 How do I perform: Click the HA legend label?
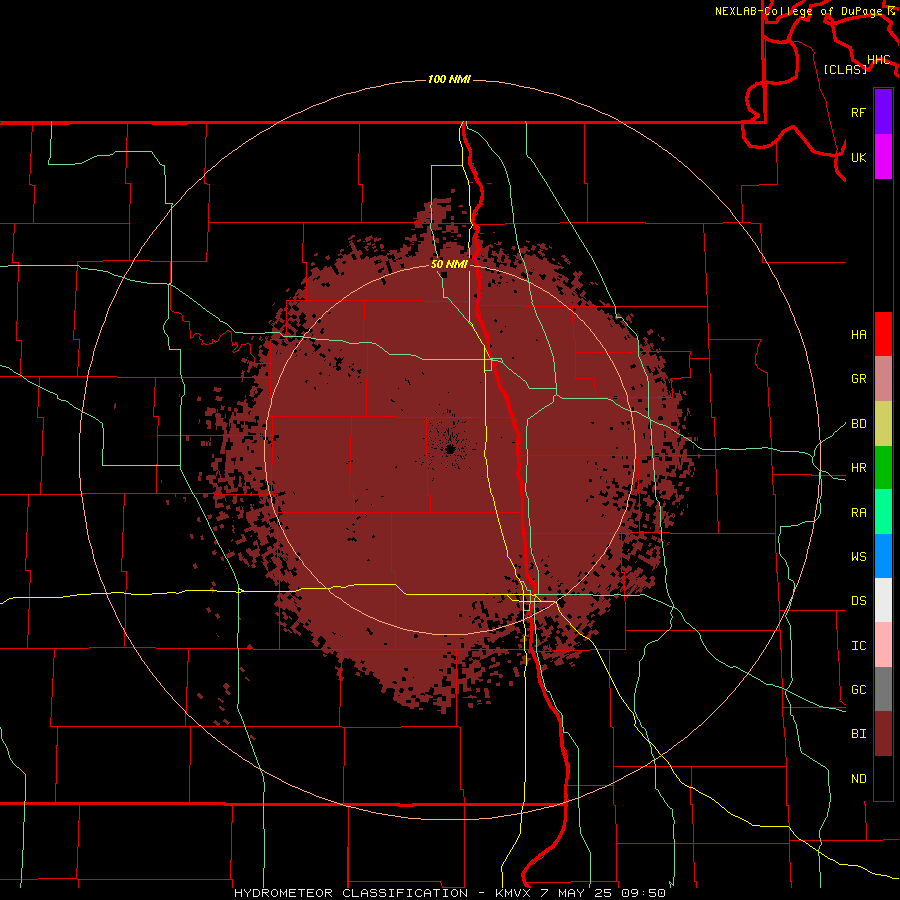coord(858,334)
